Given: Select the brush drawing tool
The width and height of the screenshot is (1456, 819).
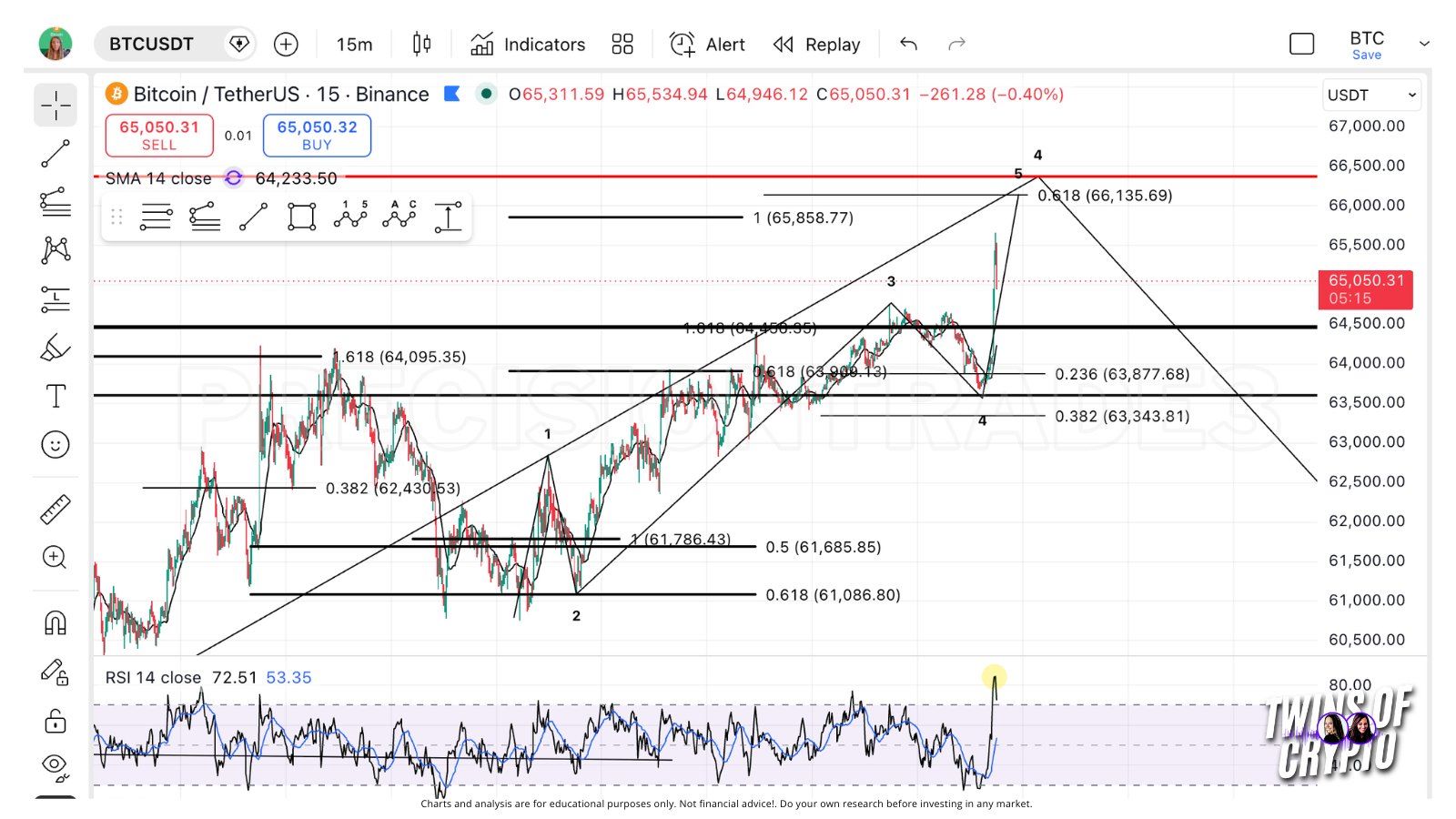Looking at the screenshot, I should point(56,348).
